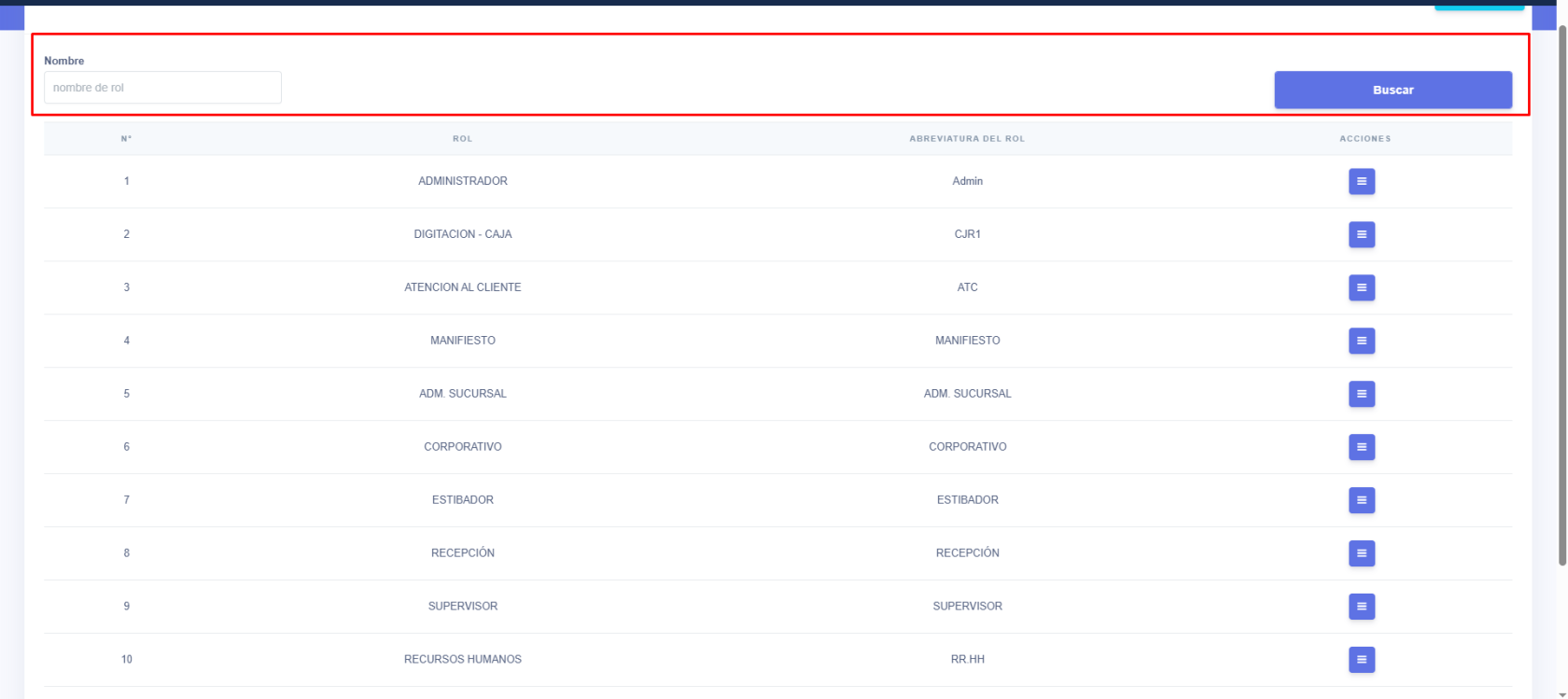Screen dimensions: 1568x699
Task: Focus the "nombre de rol" input field
Action: (x=162, y=88)
